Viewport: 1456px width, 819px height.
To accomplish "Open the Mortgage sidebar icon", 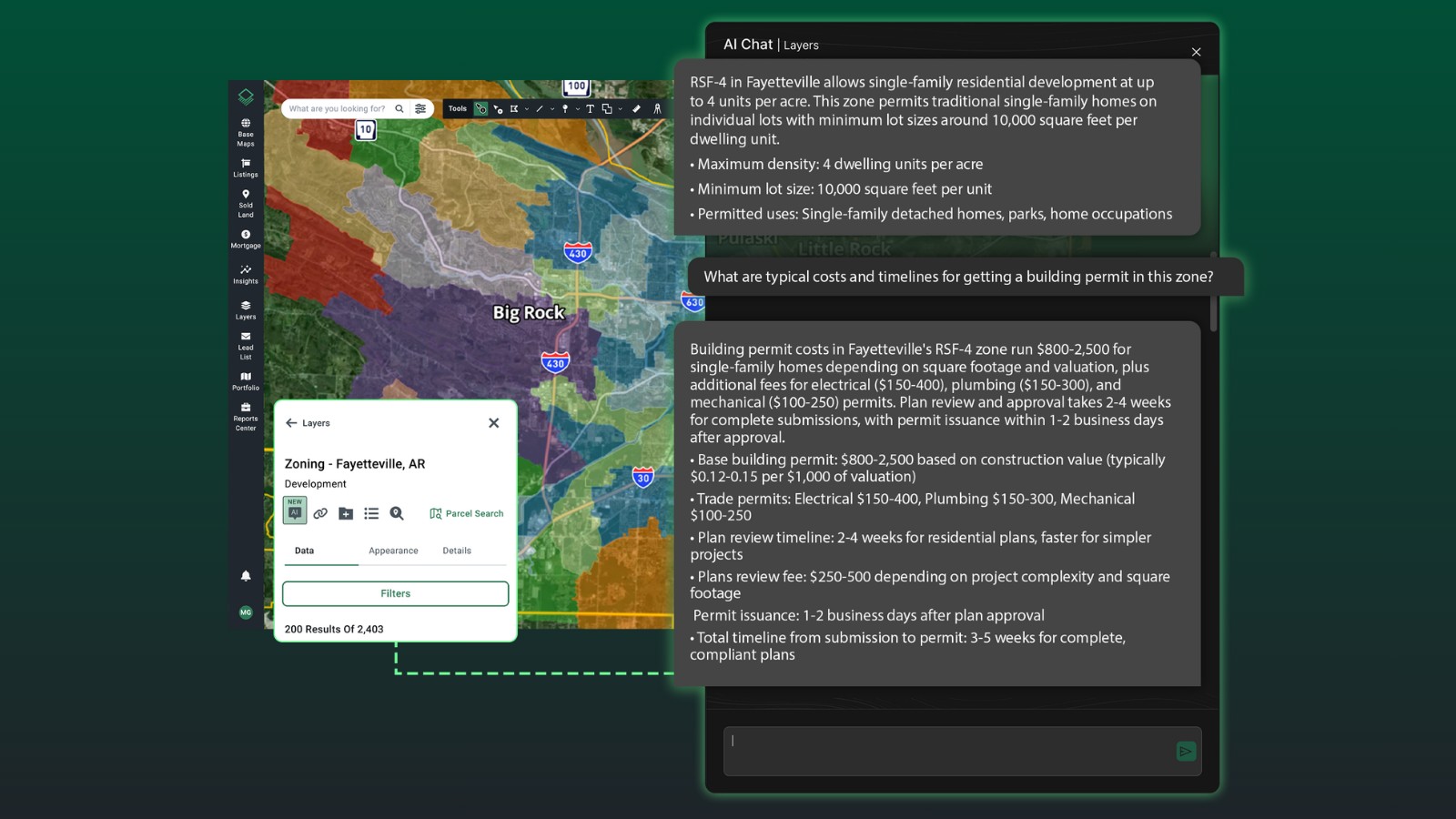I will (246, 238).
